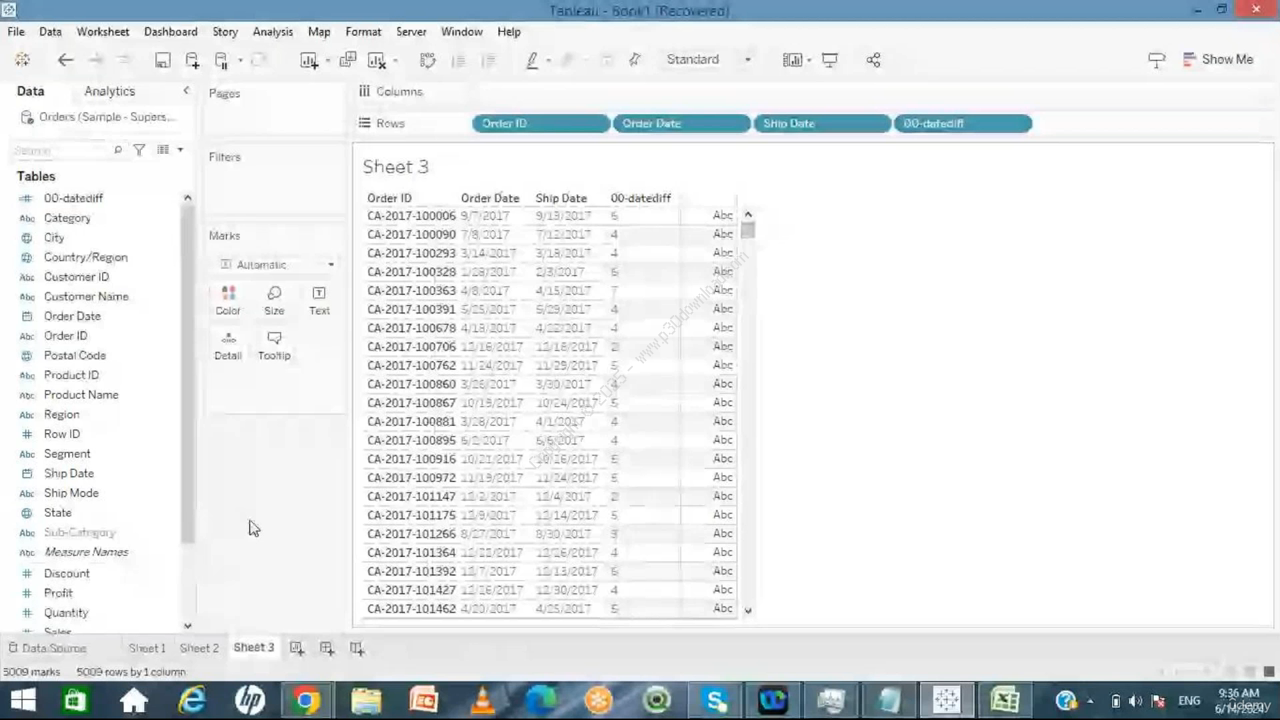
Task: Switch to the Sheet 1 tab
Action: [146, 648]
